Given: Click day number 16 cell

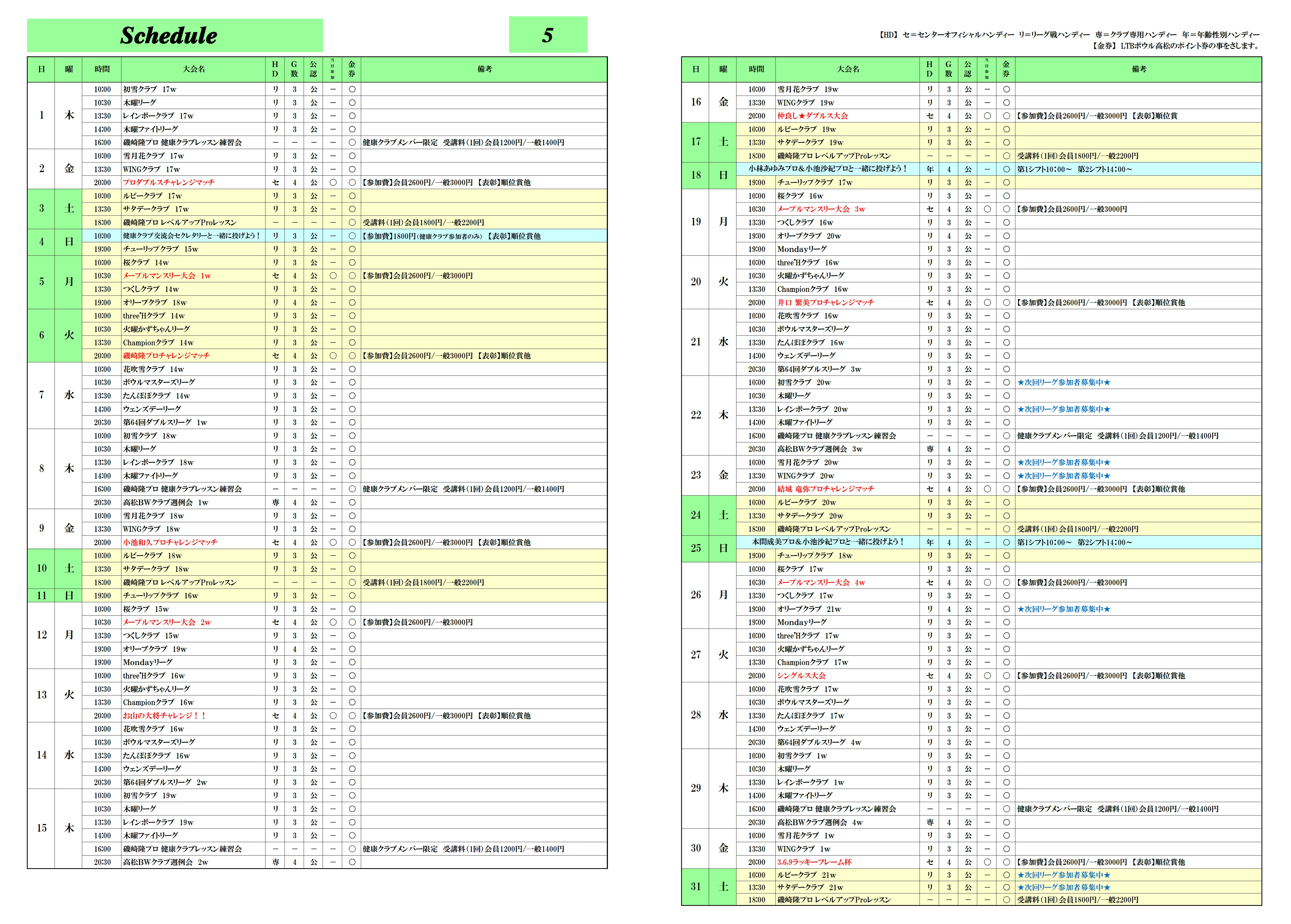Looking at the screenshot, I should click(695, 102).
